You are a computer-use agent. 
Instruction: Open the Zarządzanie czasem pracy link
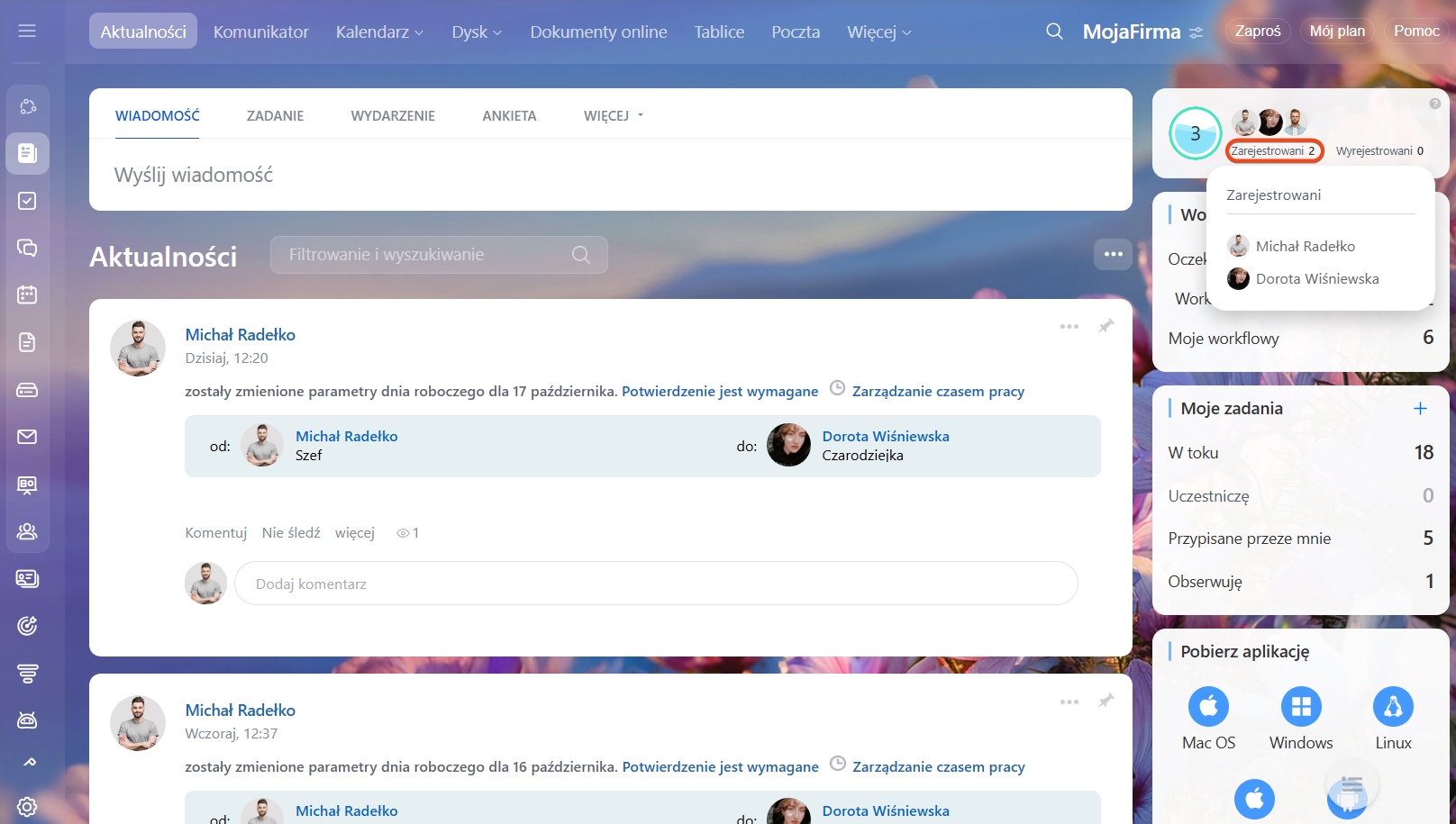(938, 392)
